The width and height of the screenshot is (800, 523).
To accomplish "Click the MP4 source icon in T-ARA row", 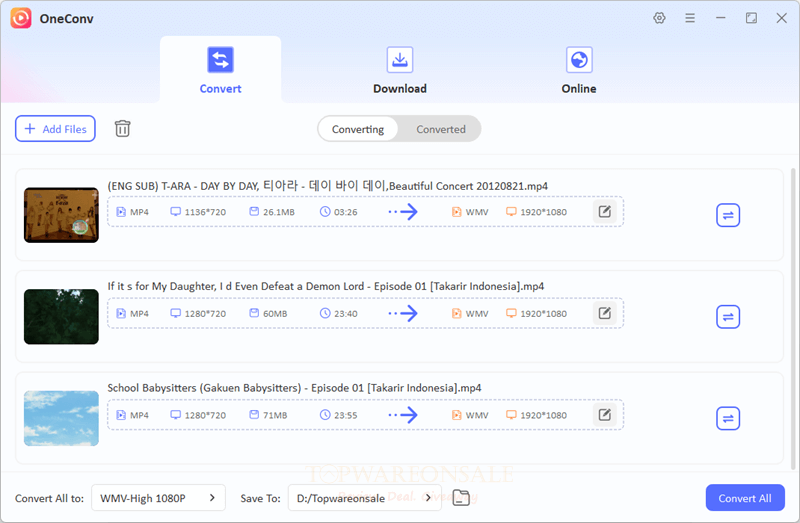I will pyautogui.click(x=121, y=212).
